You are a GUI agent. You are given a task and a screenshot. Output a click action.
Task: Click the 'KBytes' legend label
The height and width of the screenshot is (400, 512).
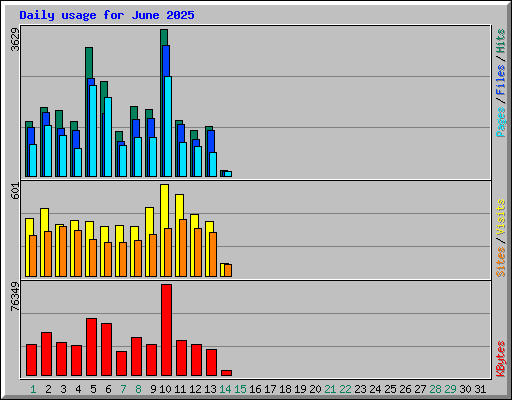click(x=500, y=359)
